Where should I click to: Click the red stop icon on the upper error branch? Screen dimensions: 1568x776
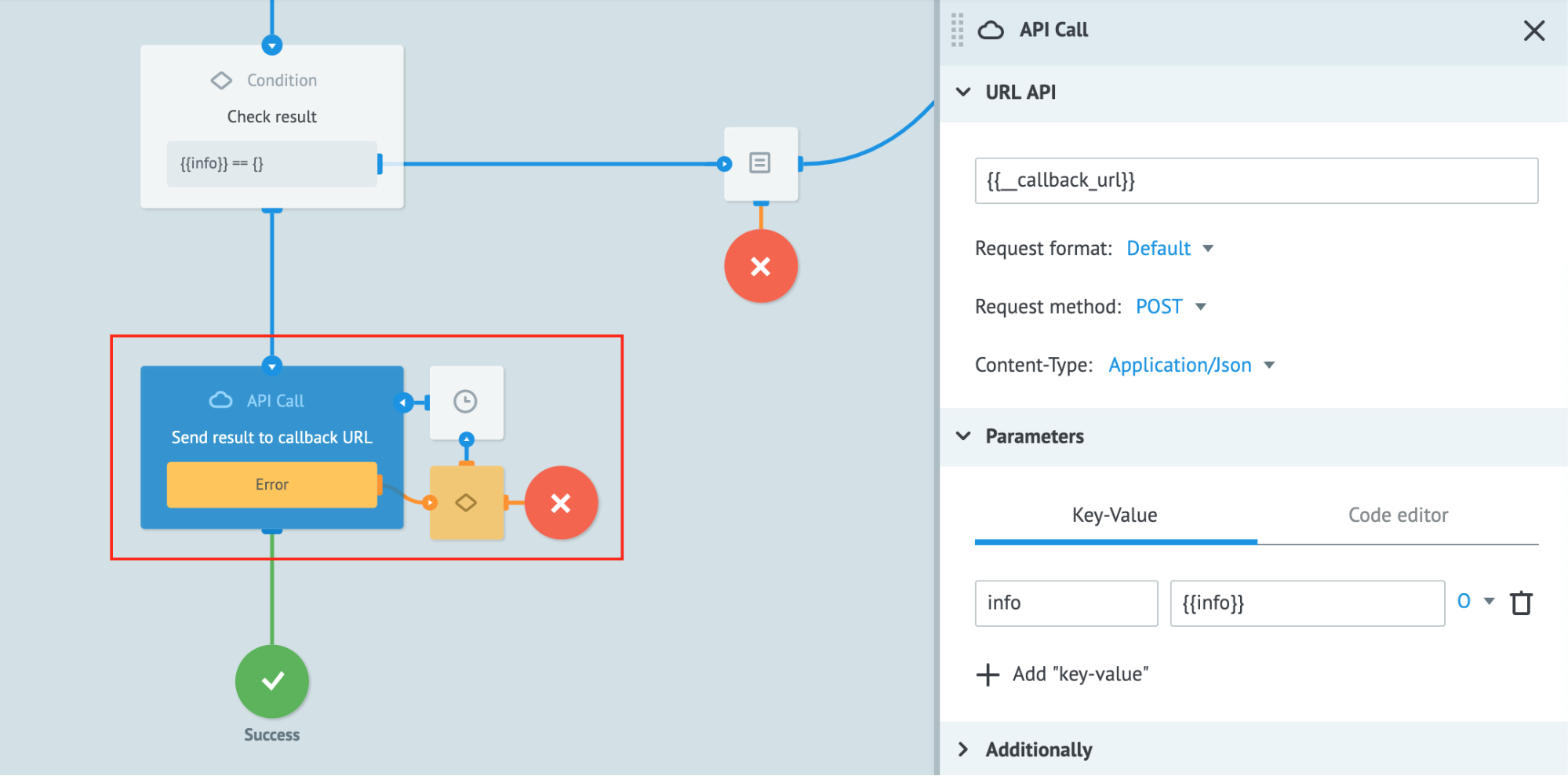point(760,266)
